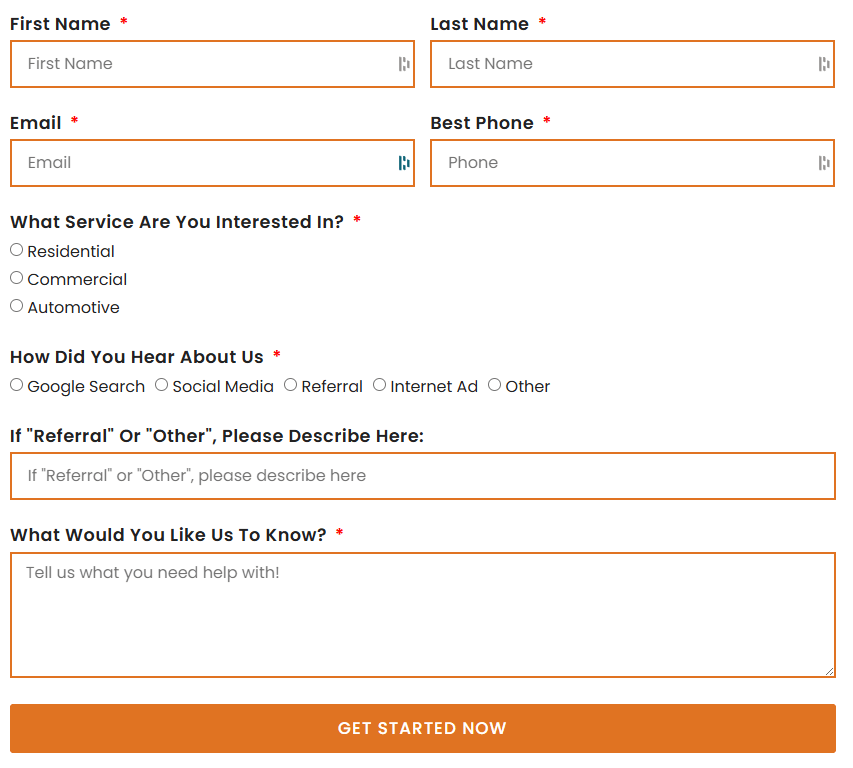Choose the Social Media radio button
Screen dimensions: 853x768
[162, 385]
